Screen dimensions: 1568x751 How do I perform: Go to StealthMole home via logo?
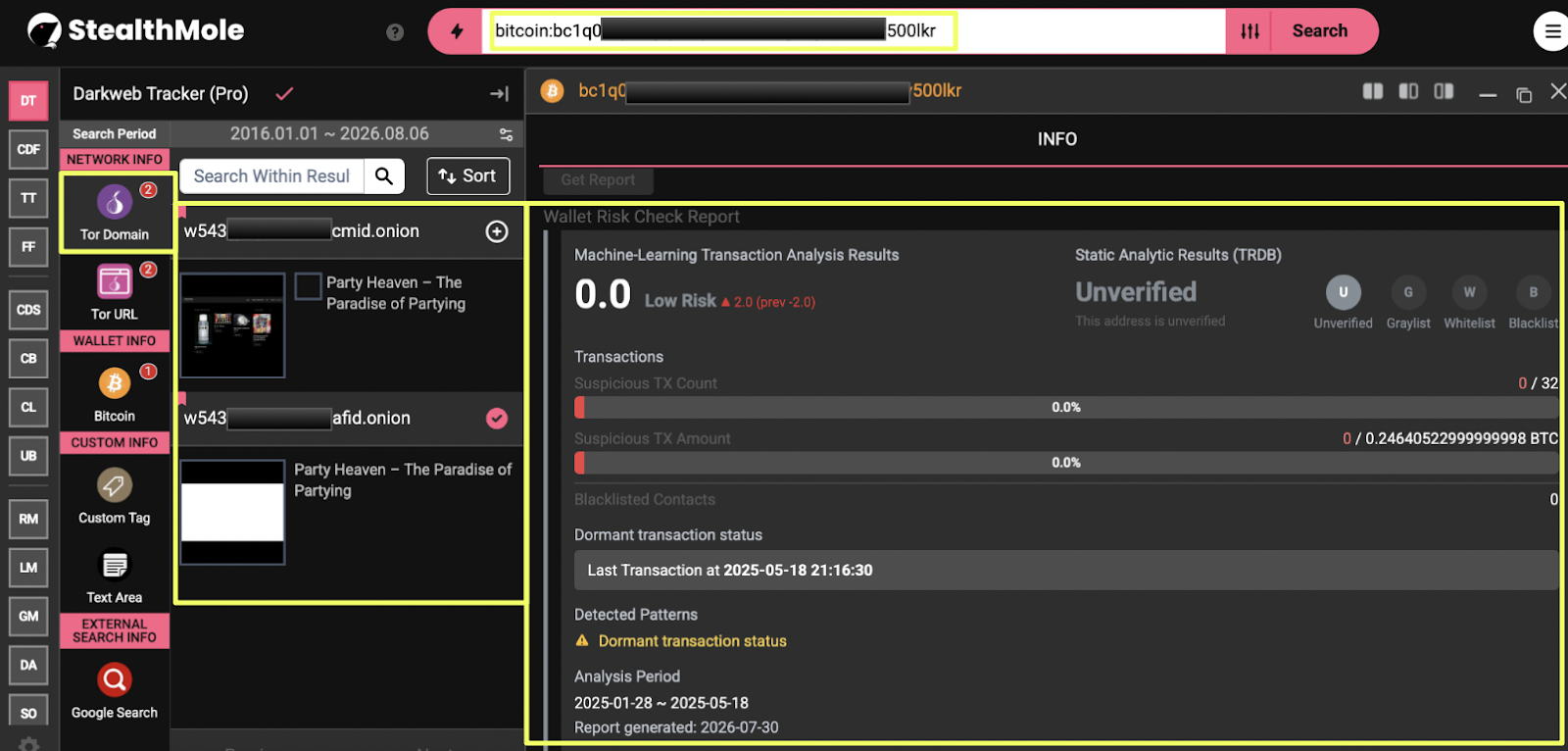click(136, 30)
